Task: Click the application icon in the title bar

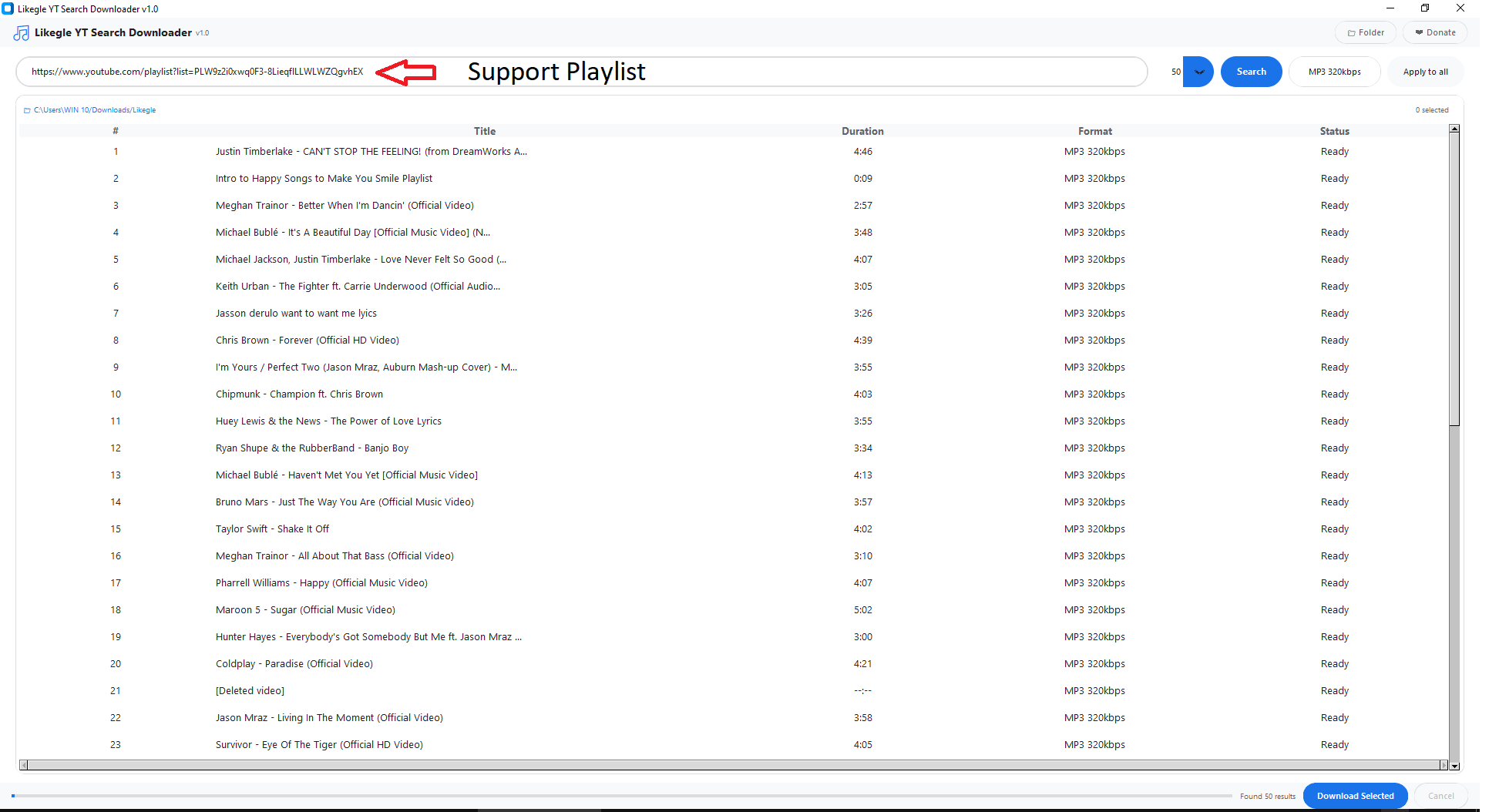Action: click(x=8, y=8)
